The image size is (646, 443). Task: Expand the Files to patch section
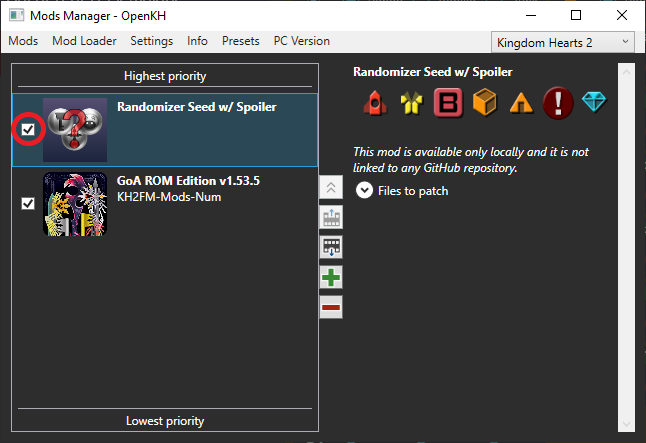[x=365, y=190]
